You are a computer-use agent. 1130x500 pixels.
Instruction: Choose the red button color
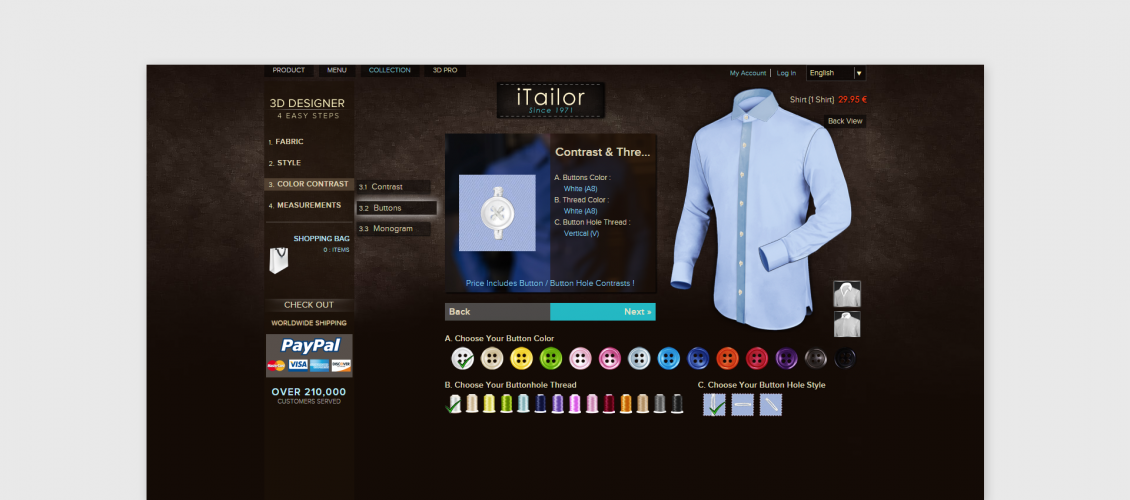[757, 358]
